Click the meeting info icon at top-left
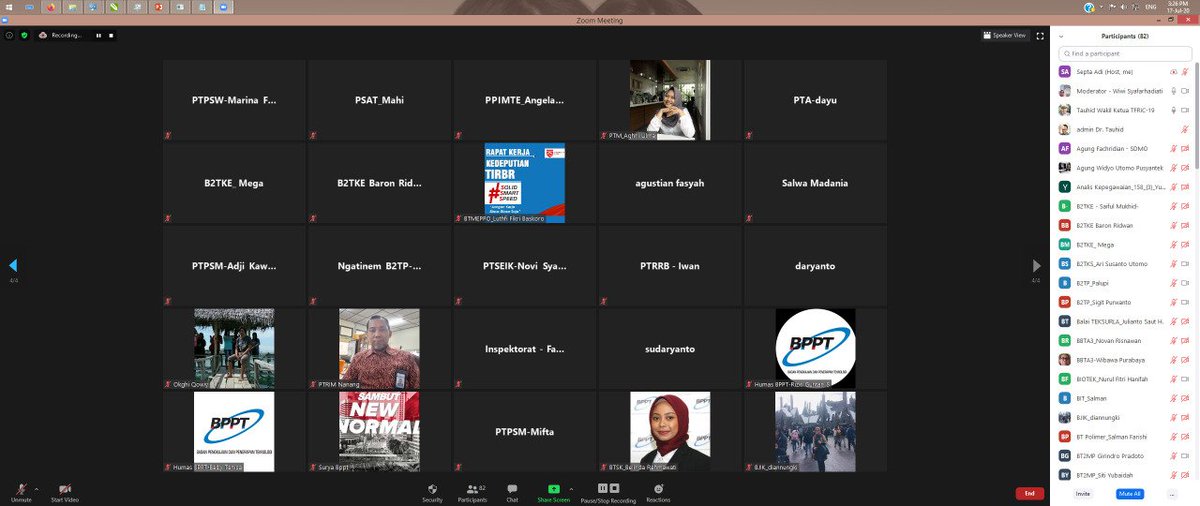This screenshot has width=1200, height=506. [x=9, y=35]
